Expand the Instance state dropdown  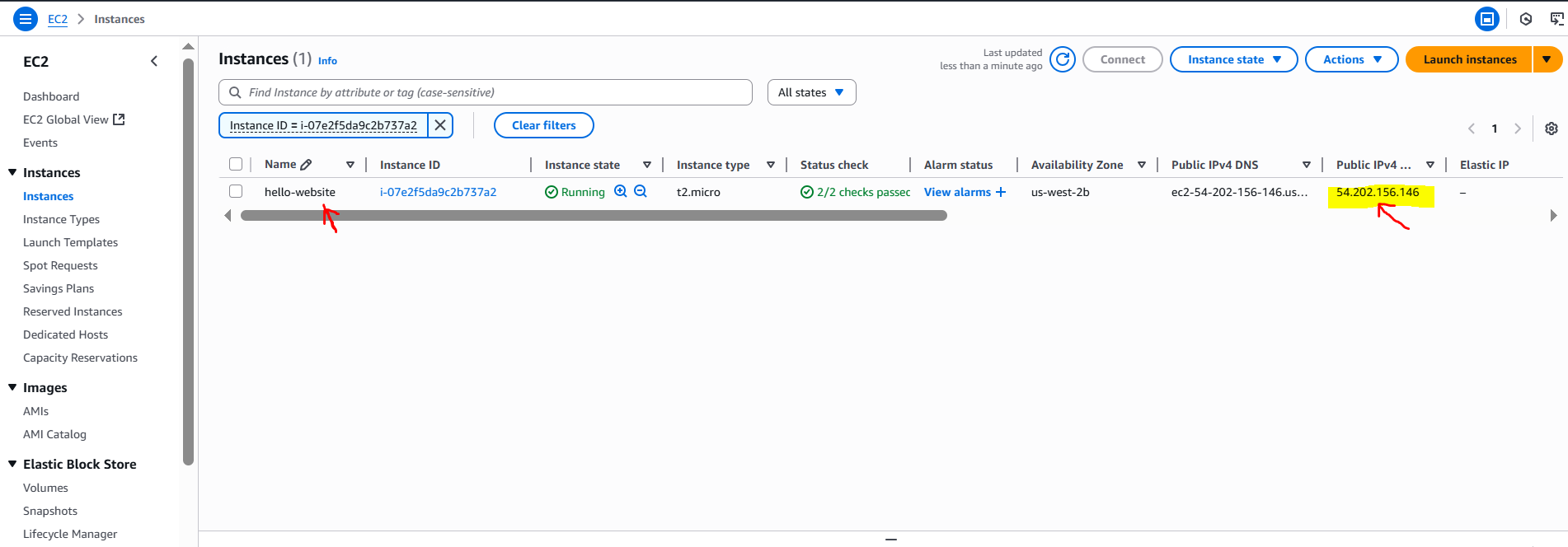point(1233,59)
